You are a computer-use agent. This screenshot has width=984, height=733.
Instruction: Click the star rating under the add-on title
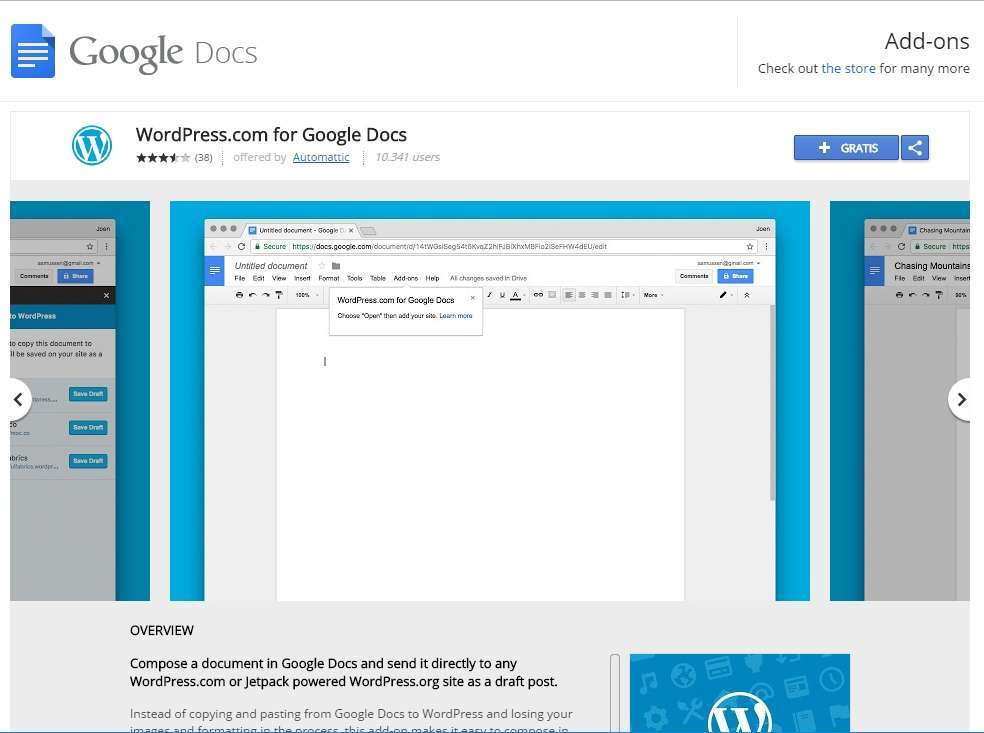pyautogui.click(x=163, y=158)
